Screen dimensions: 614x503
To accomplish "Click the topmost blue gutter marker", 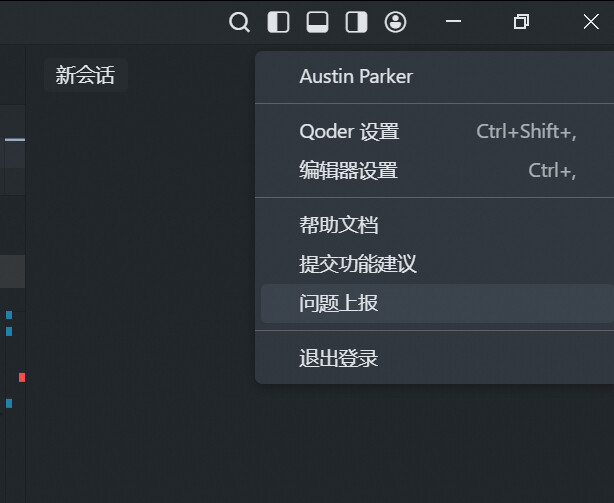I will pos(9,315).
